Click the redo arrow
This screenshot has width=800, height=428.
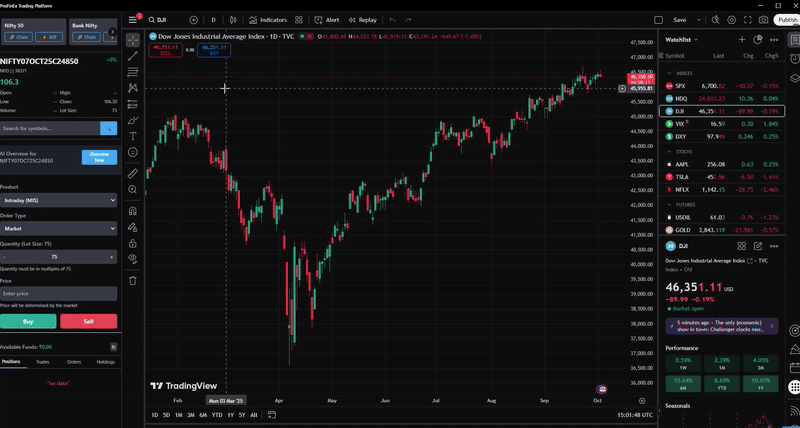pyautogui.click(x=408, y=20)
